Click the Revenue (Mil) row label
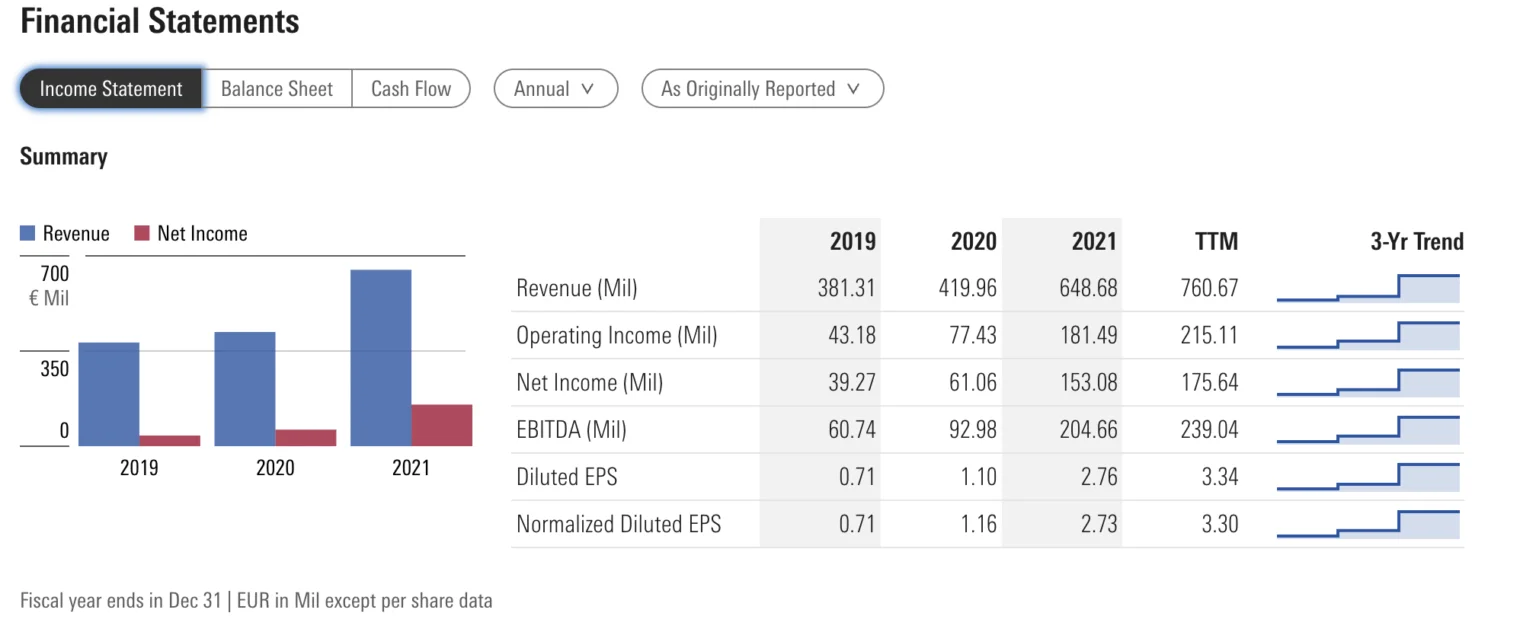This screenshot has height=632, width=1536. (x=576, y=288)
